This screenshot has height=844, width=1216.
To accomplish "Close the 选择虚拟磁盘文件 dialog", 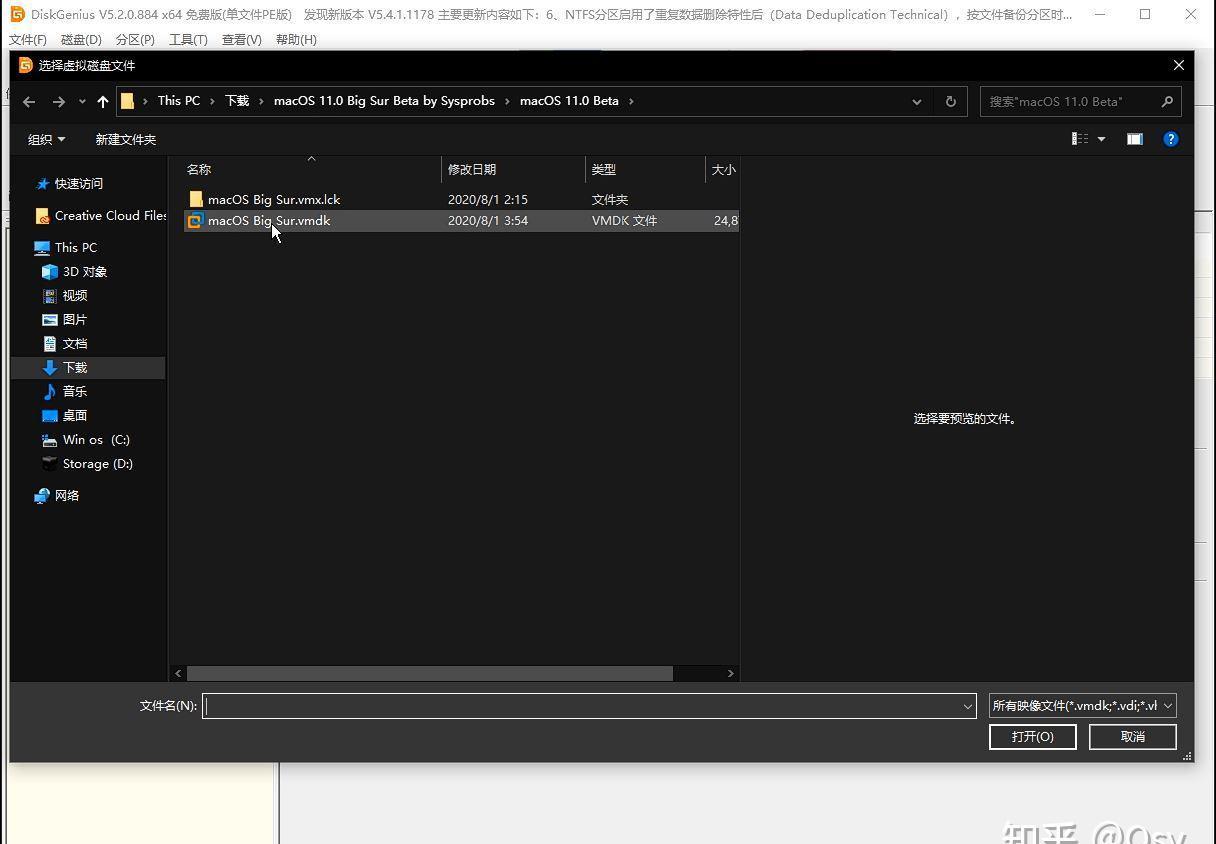I will pos(1179,65).
